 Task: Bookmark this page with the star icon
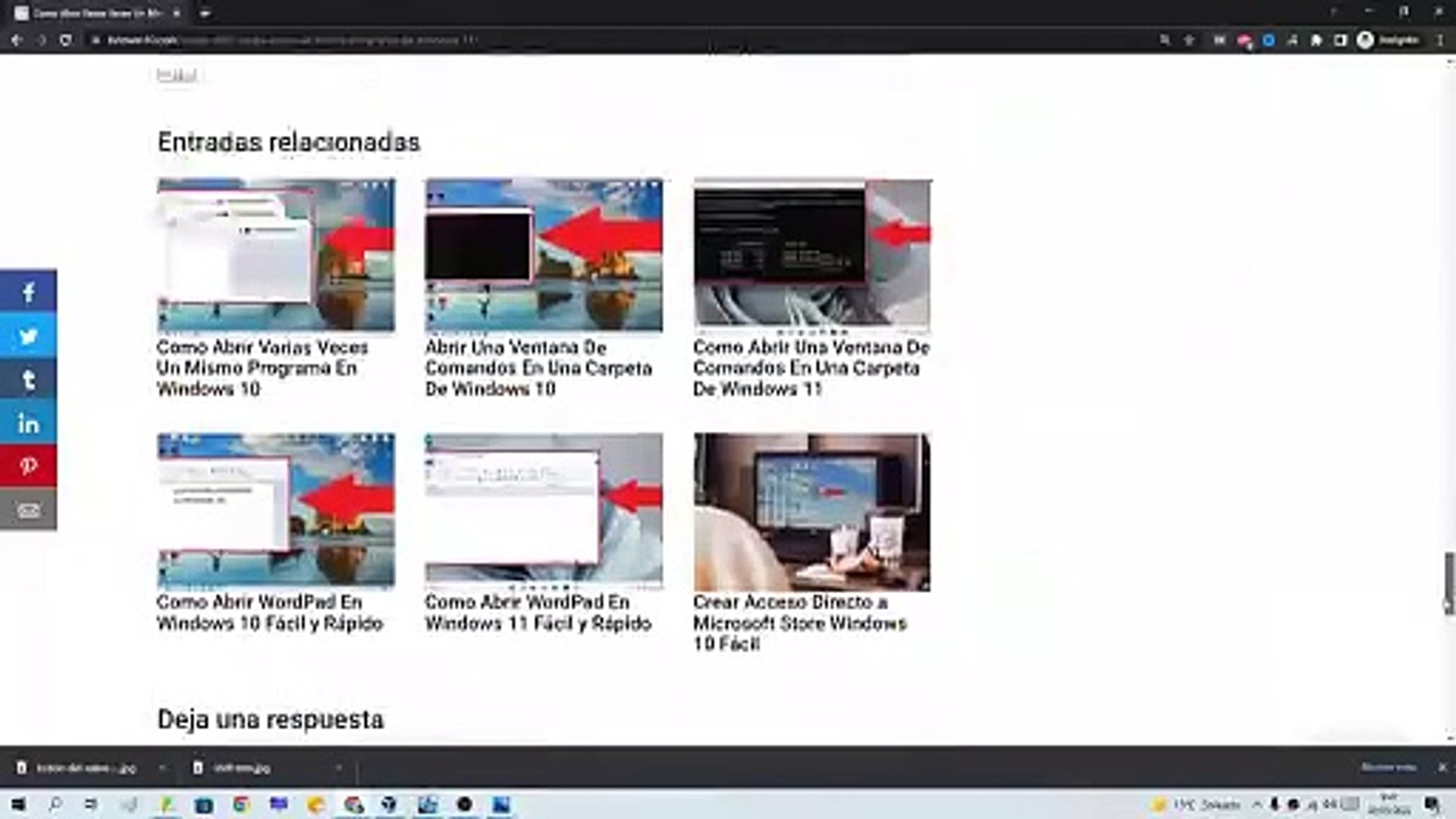(1189, 40)
